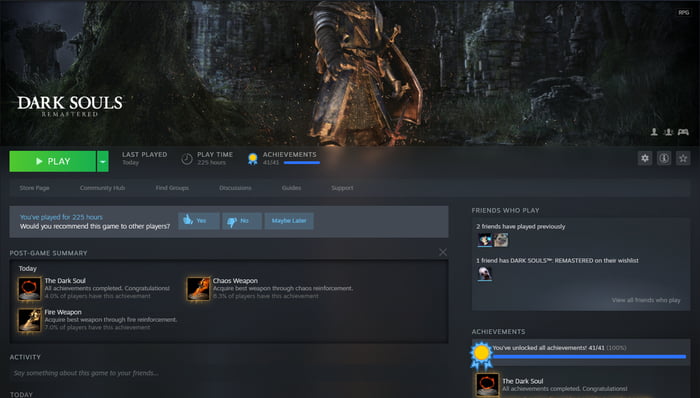
Task: Open the Achievements section heading in sidebar
Action: [x=498, y=332]
